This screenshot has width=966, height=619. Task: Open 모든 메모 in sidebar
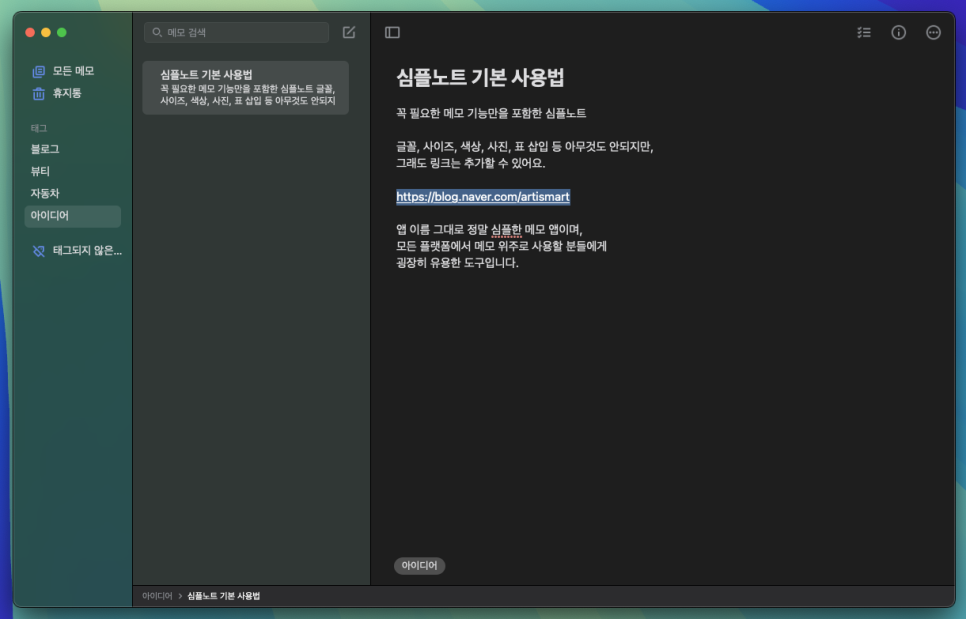click(x=73, y=71)
